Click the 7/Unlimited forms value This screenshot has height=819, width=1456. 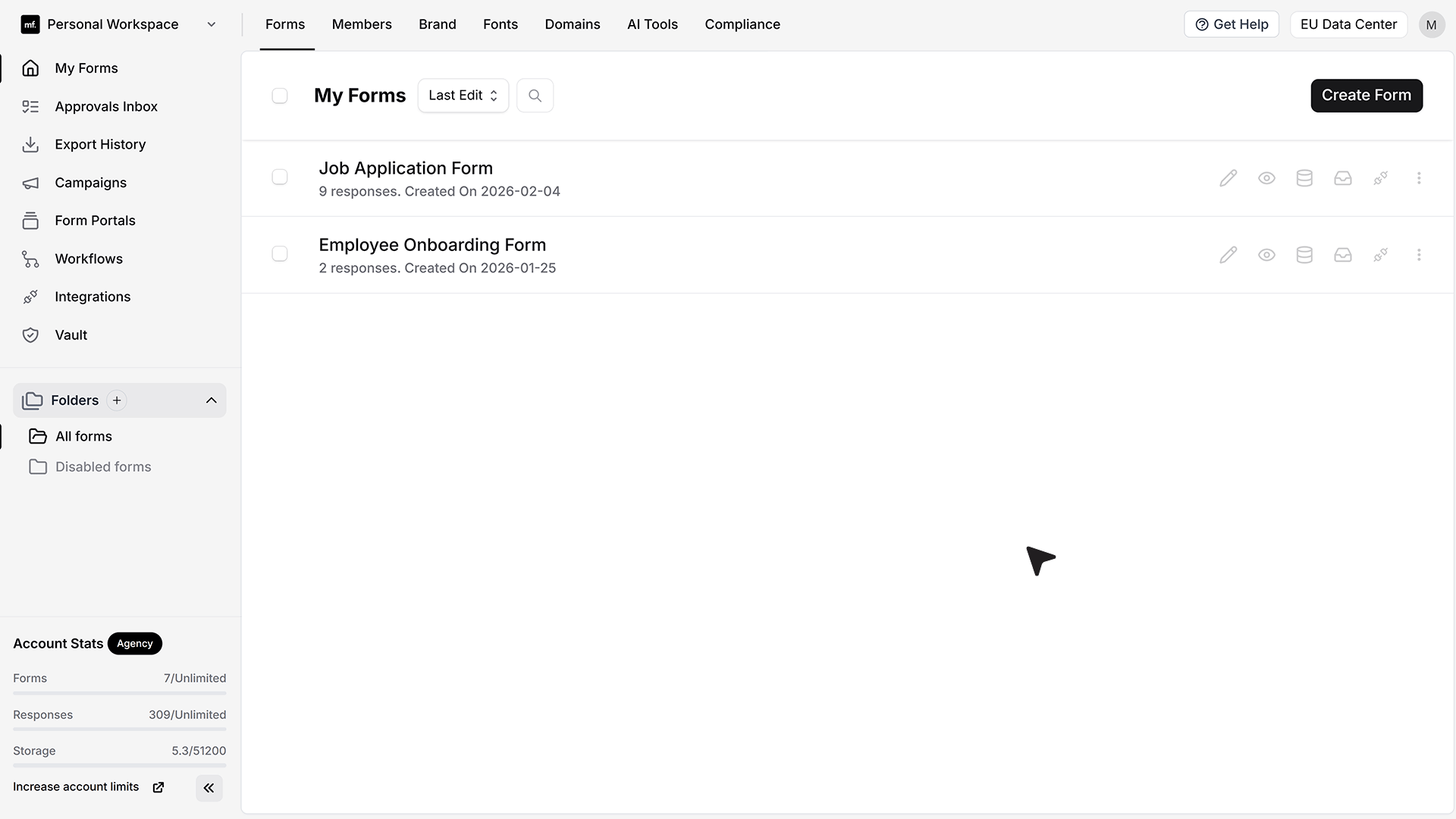(195, 679)
